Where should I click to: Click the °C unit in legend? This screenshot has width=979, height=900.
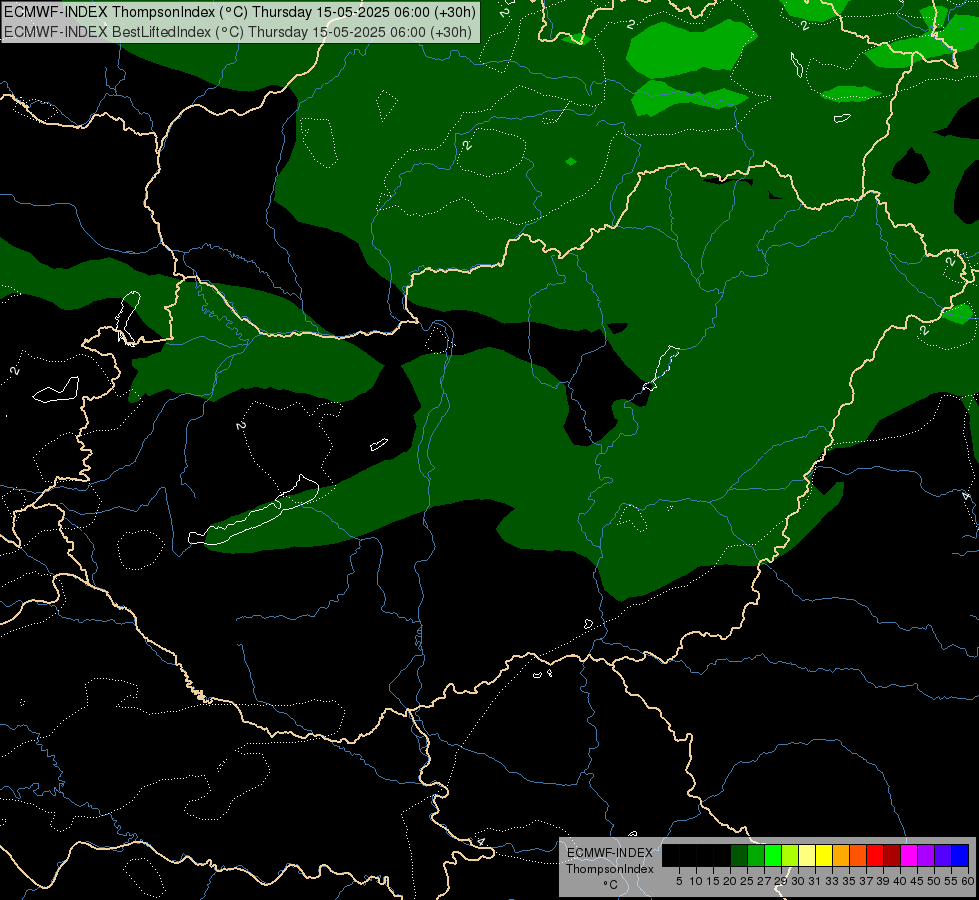tap(611, 885)
